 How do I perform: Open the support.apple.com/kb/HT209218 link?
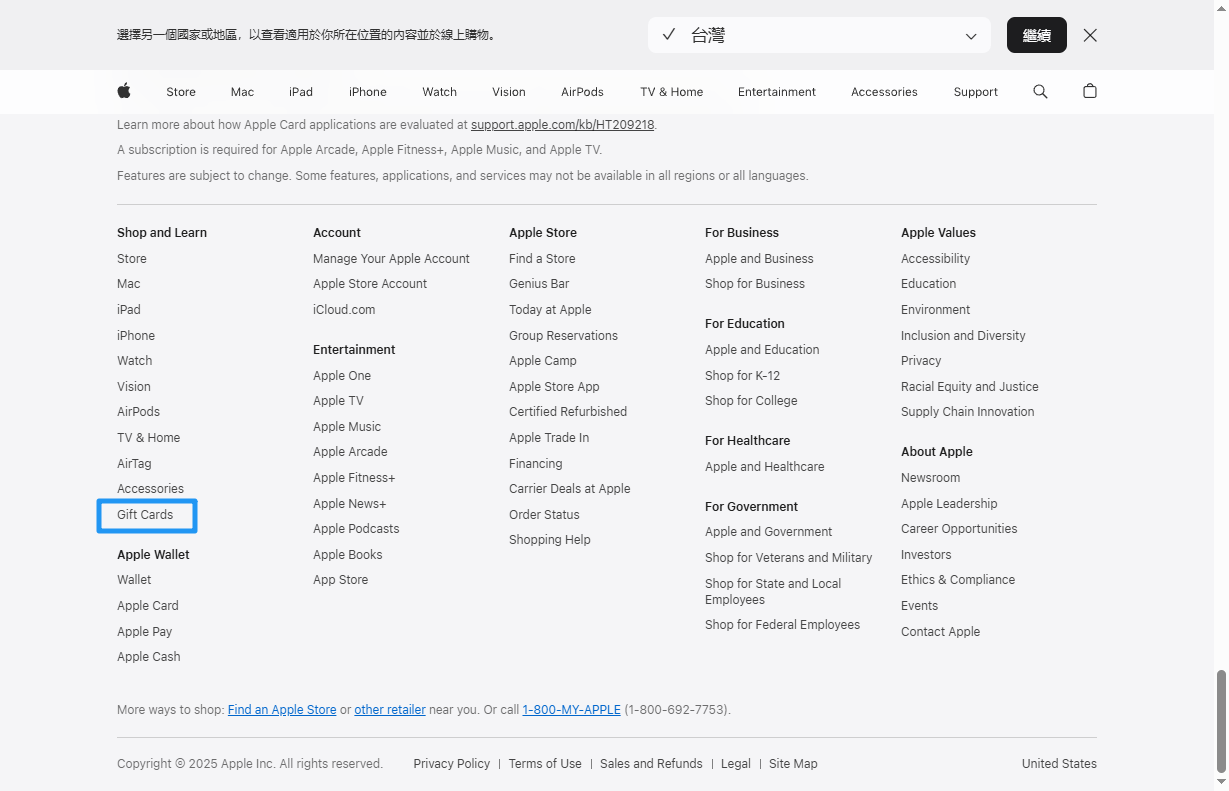[x=562, y=125]
